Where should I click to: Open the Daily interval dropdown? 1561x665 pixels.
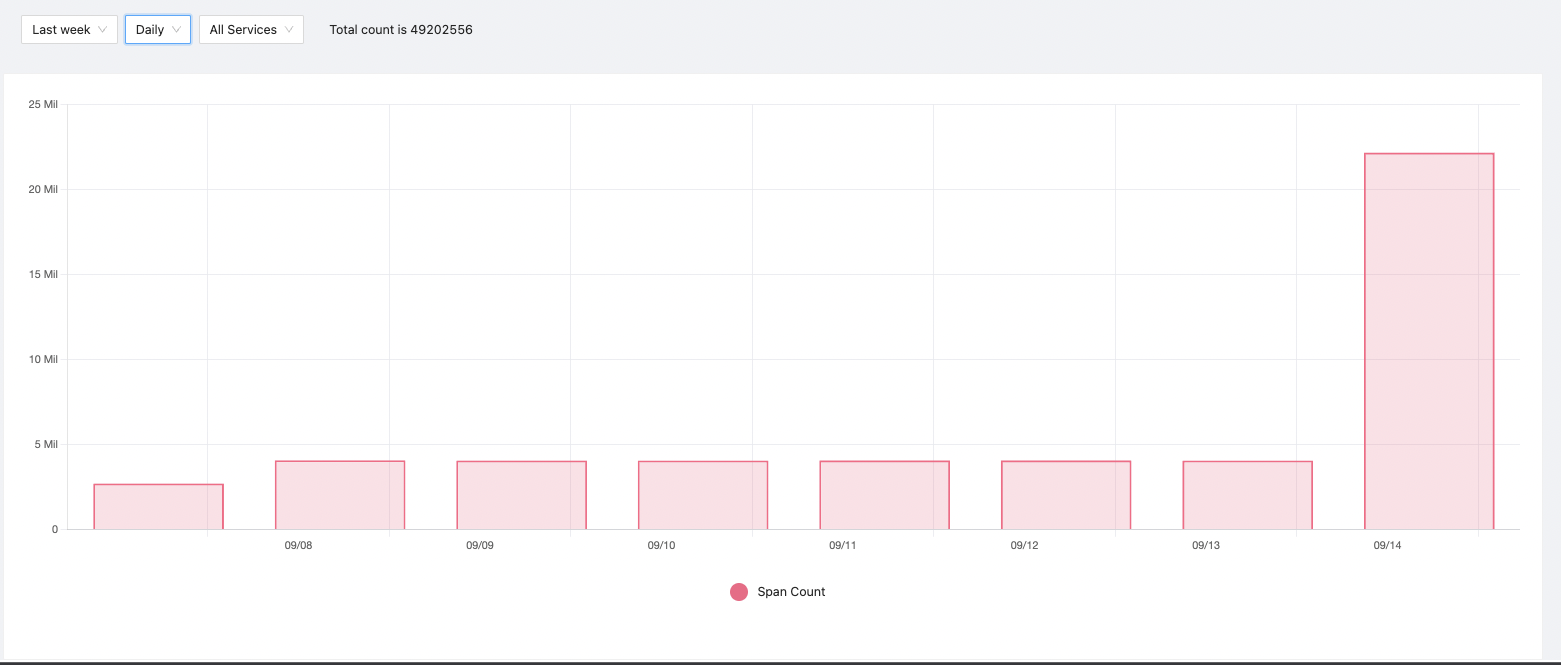click(x=156, y=29)
